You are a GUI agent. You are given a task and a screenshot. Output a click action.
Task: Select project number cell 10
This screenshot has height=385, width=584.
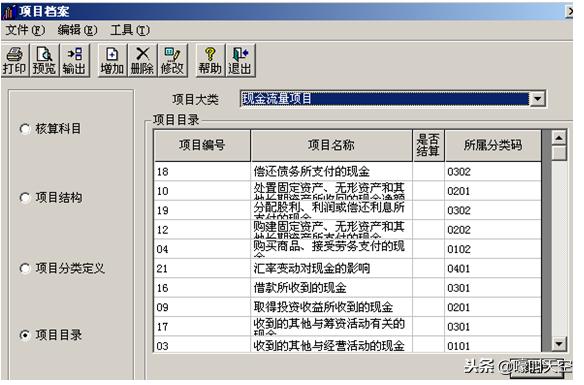202,191
